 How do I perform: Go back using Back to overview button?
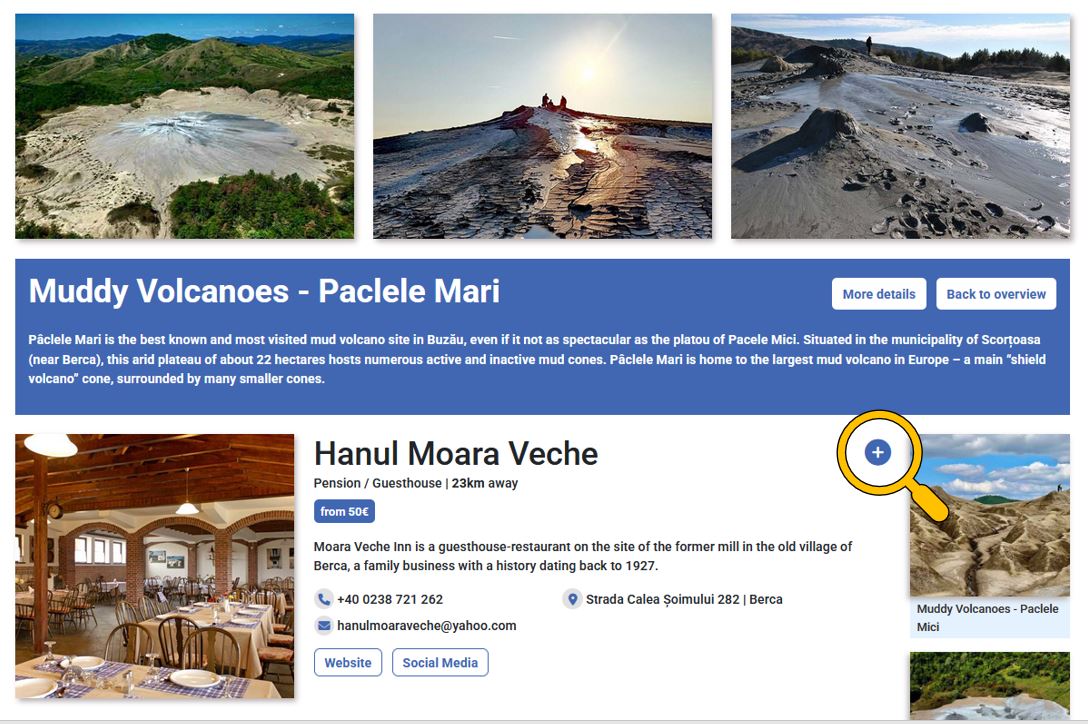[x=995, y=294]
